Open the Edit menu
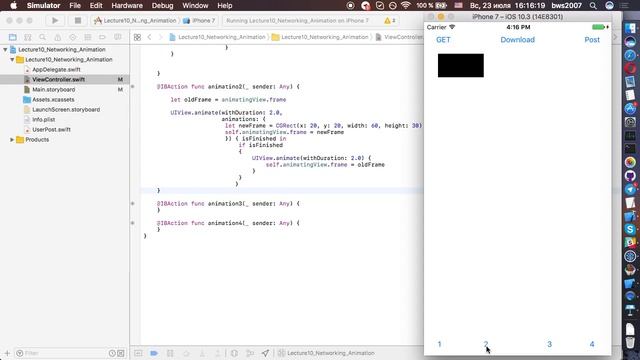 tap(96, 6)
